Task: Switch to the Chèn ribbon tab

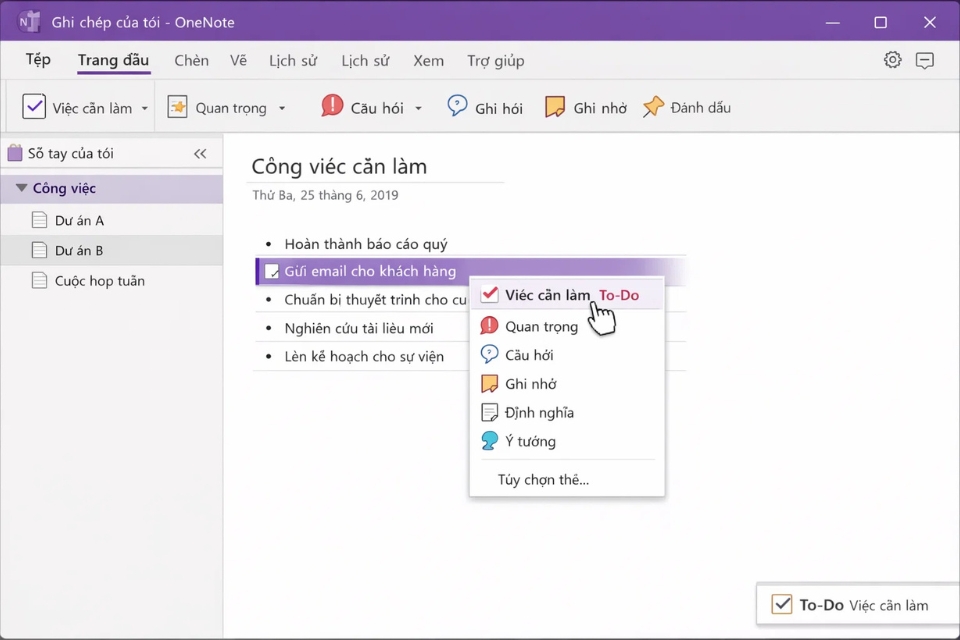Action: tap(191, 60)
